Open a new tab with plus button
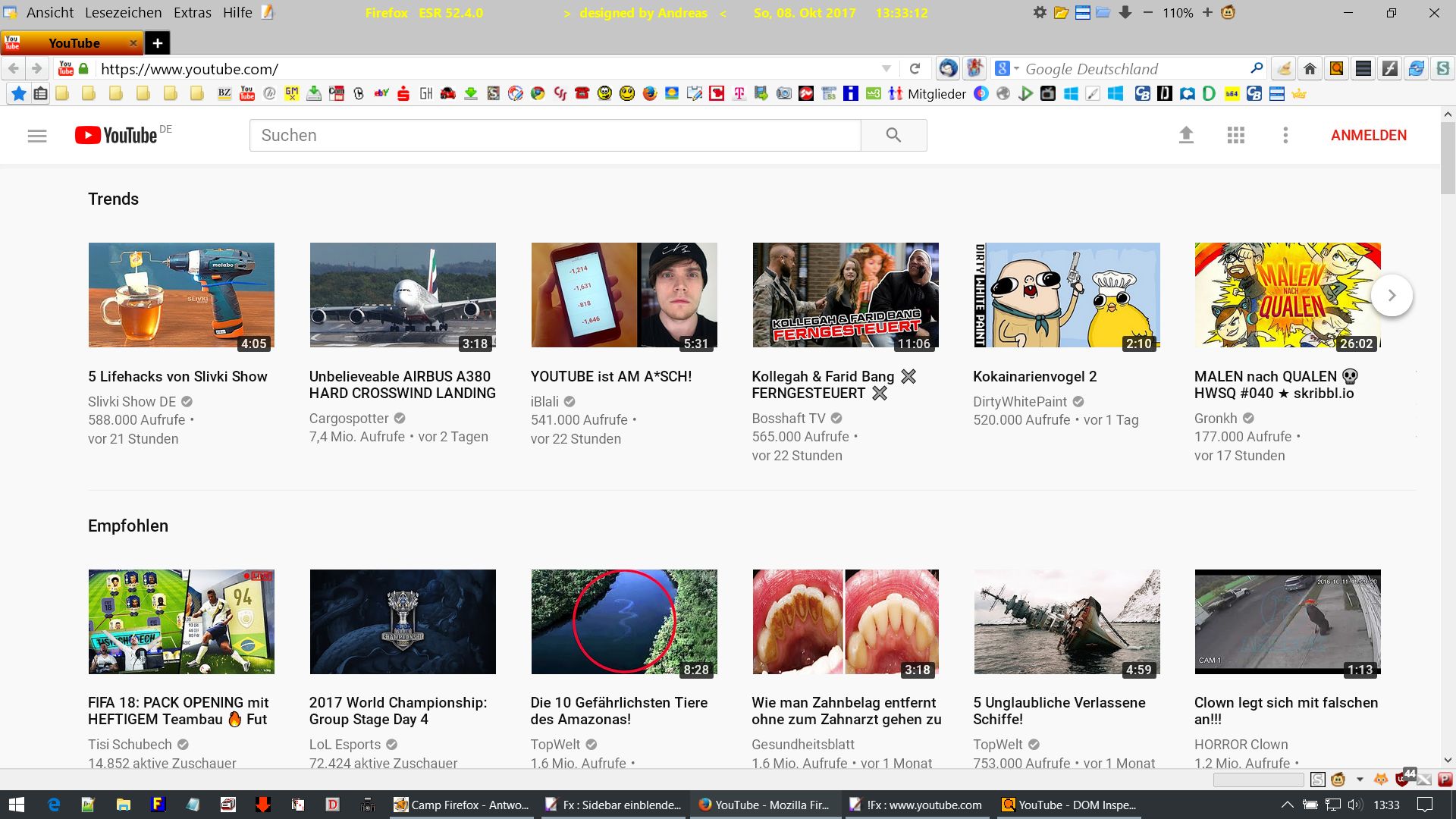1456x819 pixels. point(157,43)
